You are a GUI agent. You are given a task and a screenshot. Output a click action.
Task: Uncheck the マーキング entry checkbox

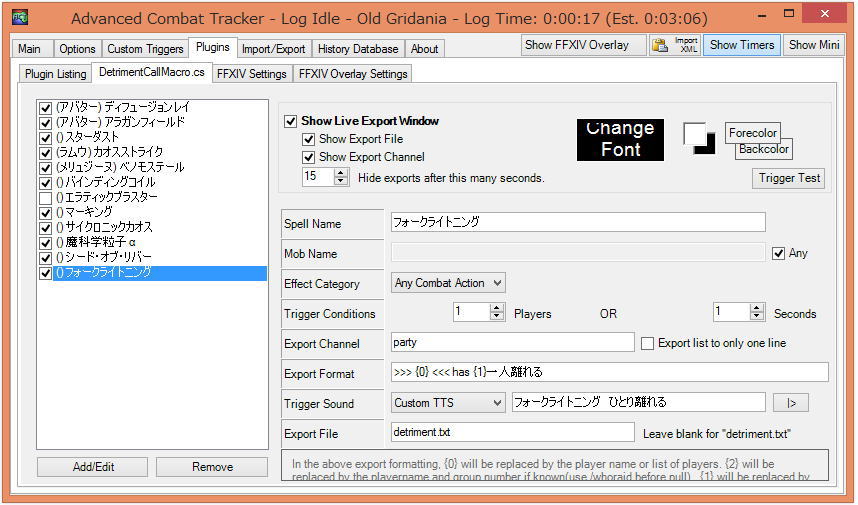pyautogui.click(x=46, y=213)
